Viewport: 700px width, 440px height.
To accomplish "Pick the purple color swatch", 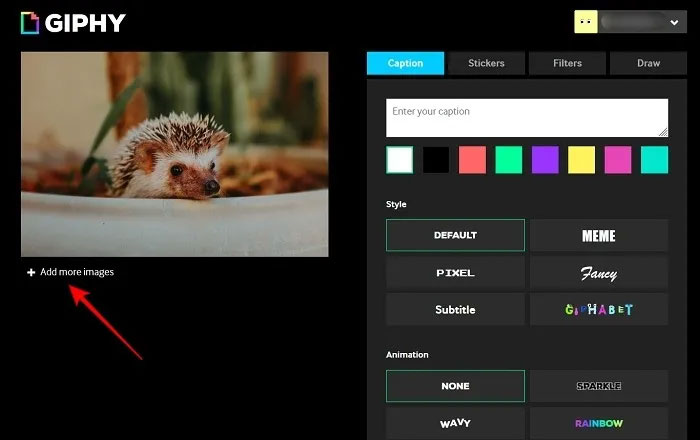I will (545, 160).
